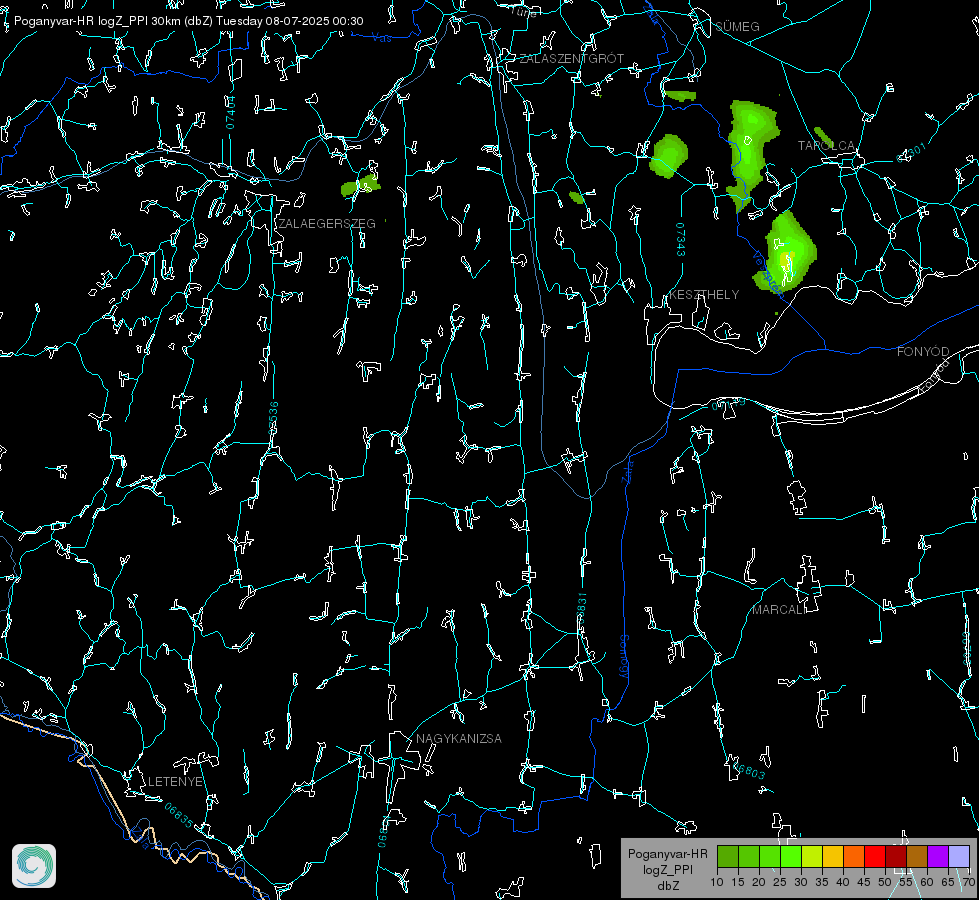Select the 65-70 dBZ lavender swatch
Screen dimensions: 979x900
click(x=958, y=856)
